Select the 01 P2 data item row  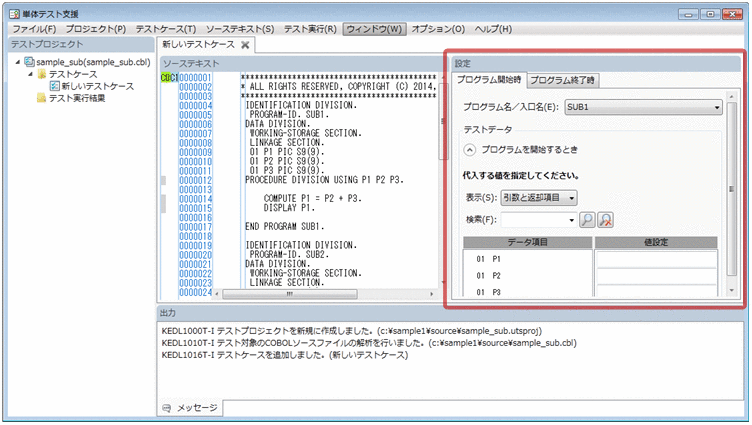pyautogui.click(x=528, y=276)
